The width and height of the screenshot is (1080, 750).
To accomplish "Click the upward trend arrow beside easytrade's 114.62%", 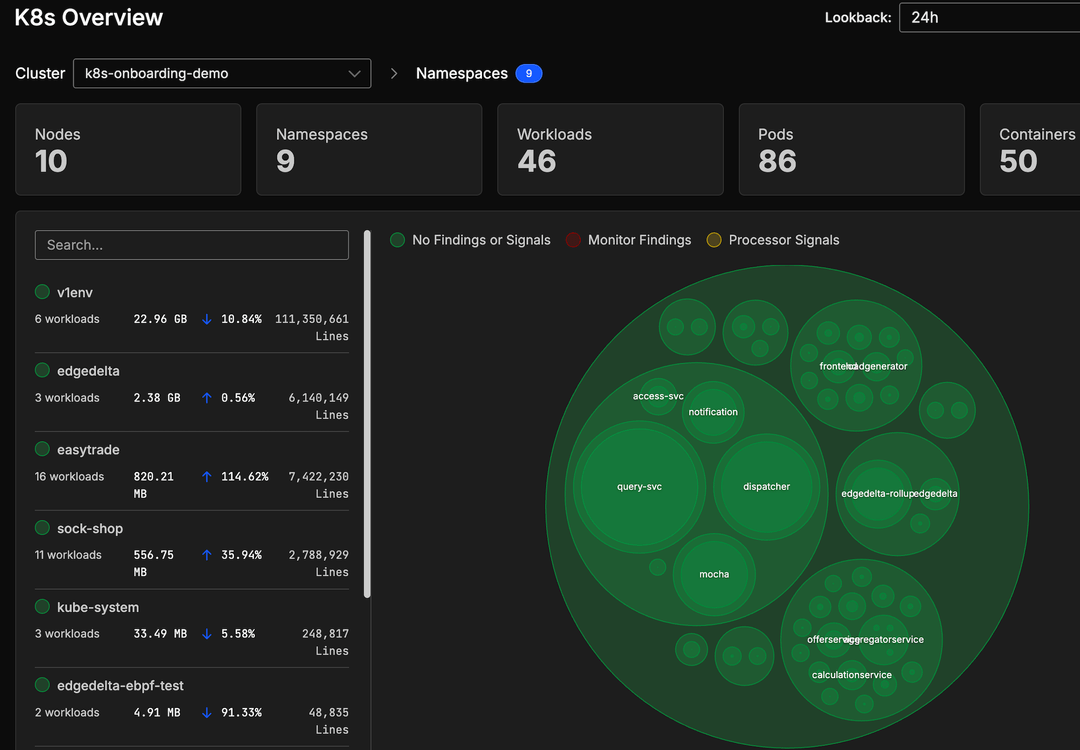I will (206, 476).
